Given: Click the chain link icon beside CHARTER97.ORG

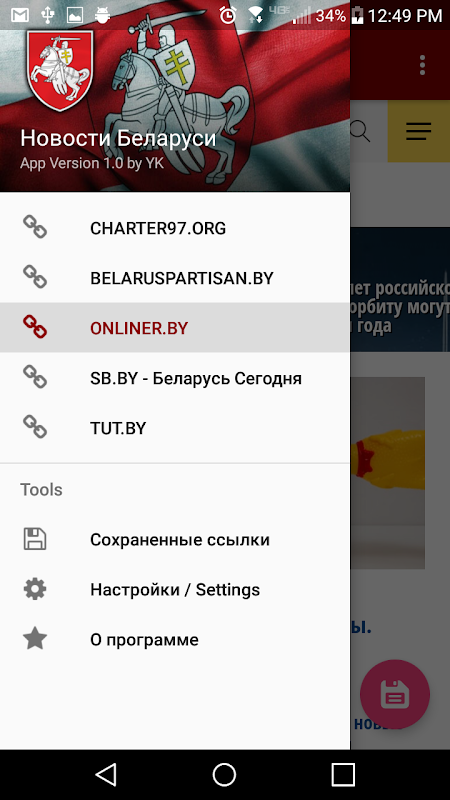Looking at the screenshot, I should click(x=35, y=228).
